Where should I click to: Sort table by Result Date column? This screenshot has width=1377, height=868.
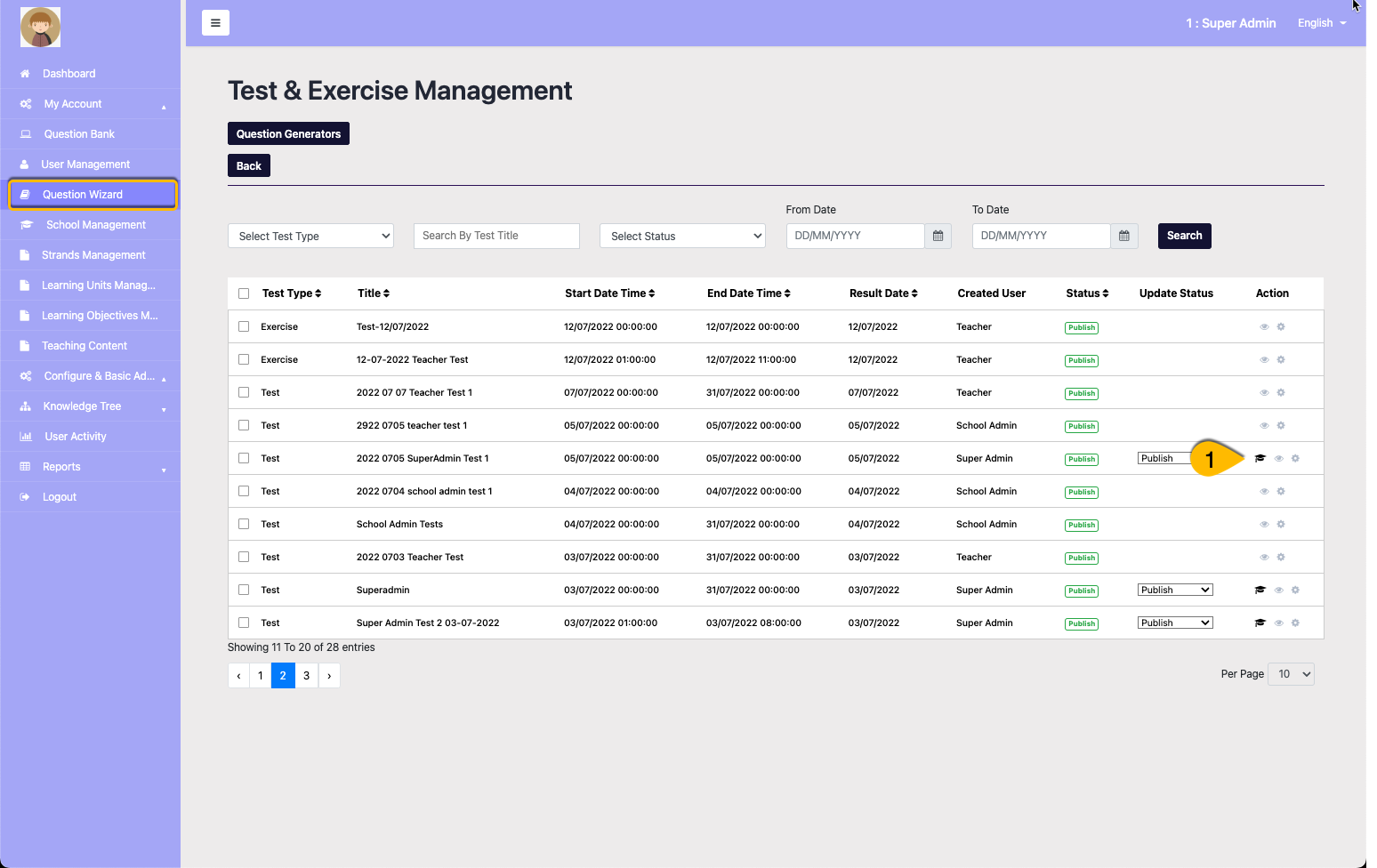tap(883, 293)
